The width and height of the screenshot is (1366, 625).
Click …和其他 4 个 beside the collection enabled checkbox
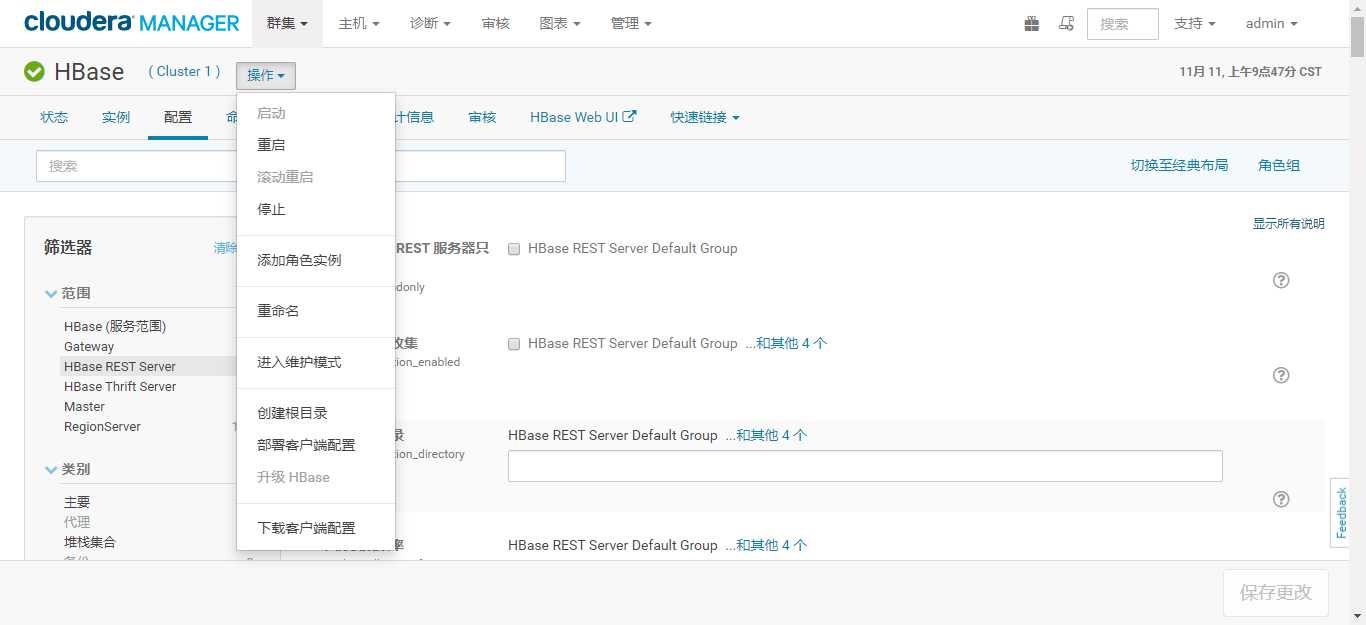[x=786, y=343]
